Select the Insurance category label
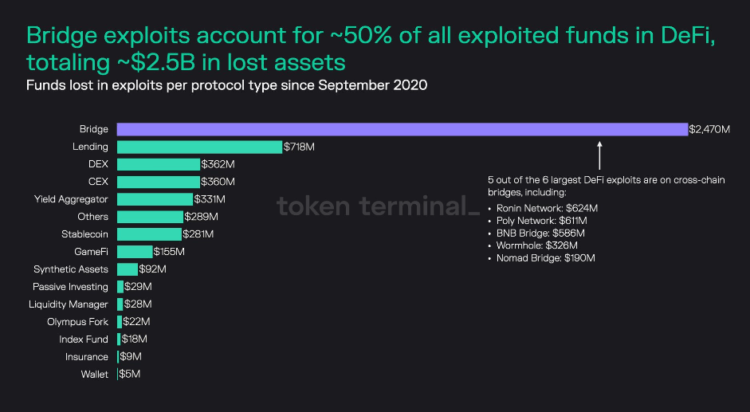This screenshot has height=412, width=750. tap(87, 357)
